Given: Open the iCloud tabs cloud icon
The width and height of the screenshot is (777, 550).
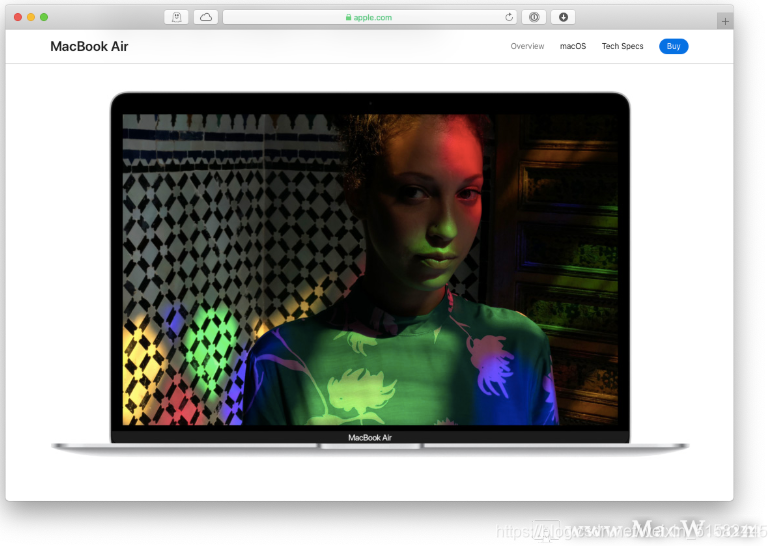Looking at the screenshot, I should (x=206, y=17).
